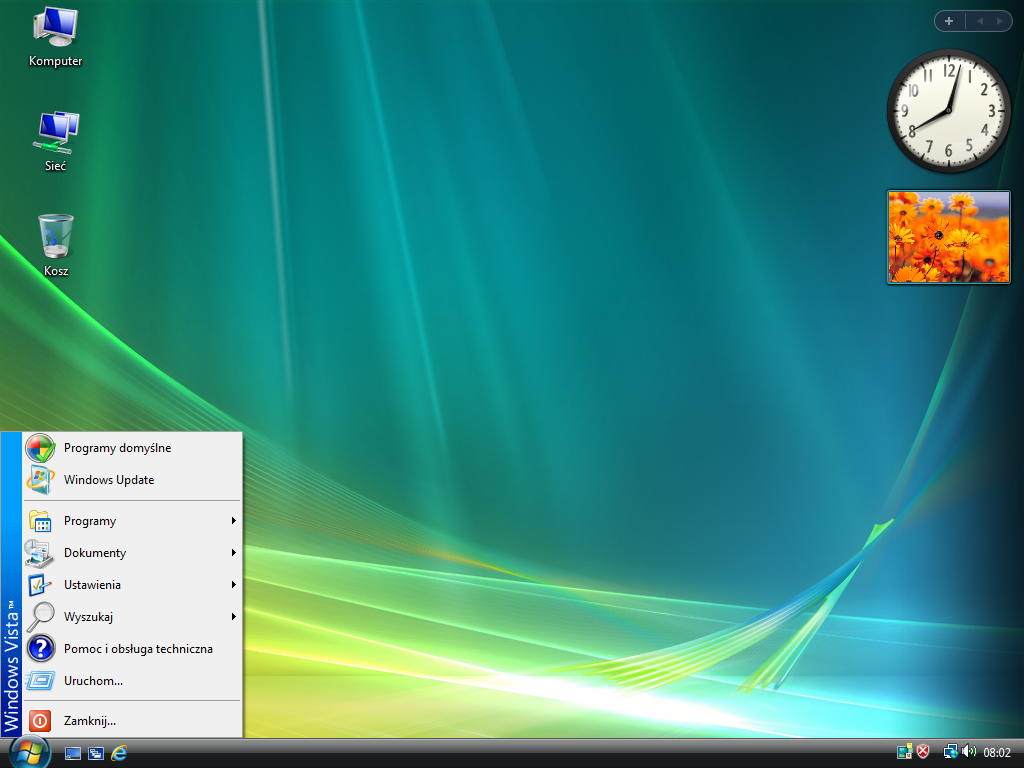
Task: Choose Uruchom... in the Start menu
Action: (133, 681)
